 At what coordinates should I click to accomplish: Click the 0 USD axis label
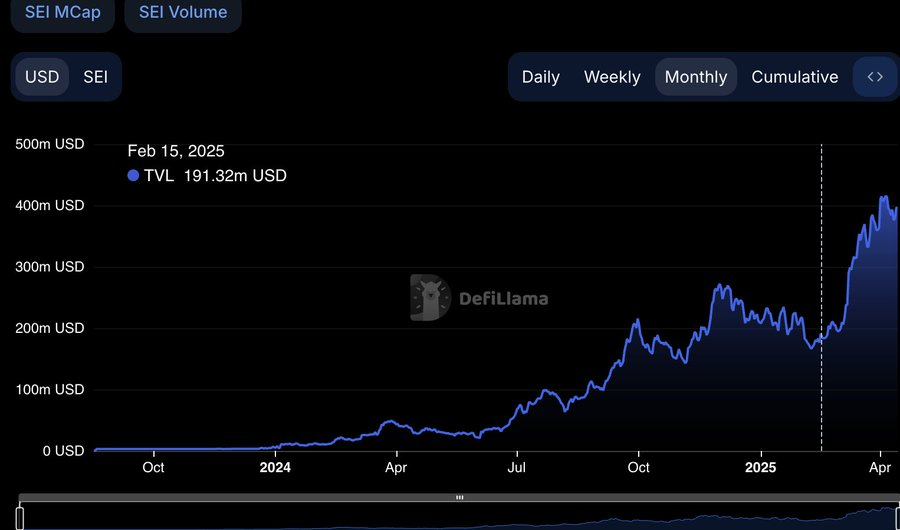(x=64, y=451)
